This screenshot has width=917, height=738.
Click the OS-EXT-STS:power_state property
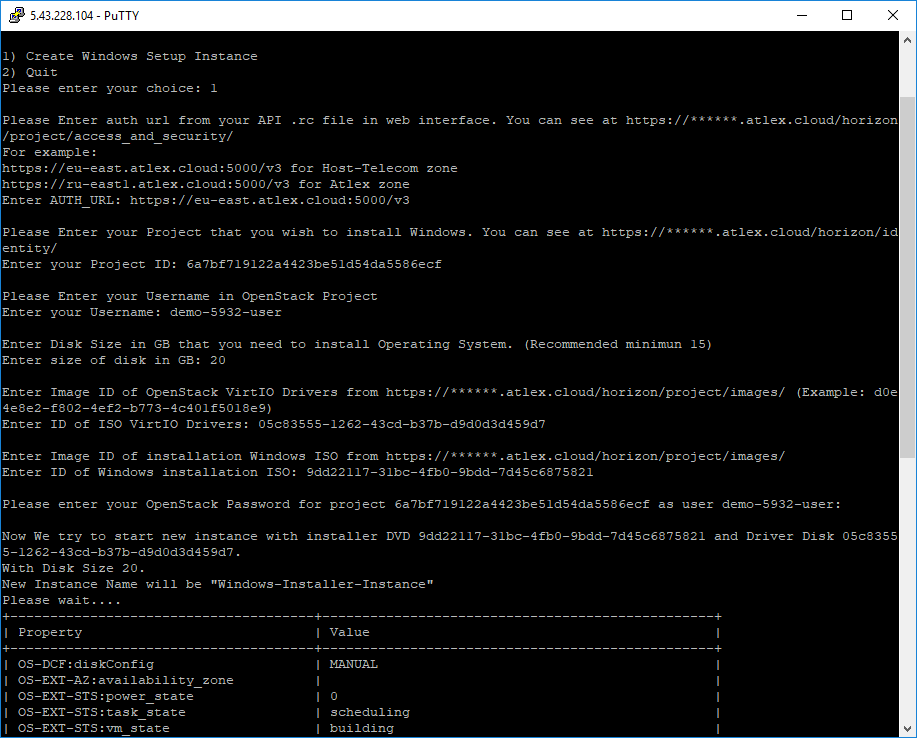pos(106,696)
